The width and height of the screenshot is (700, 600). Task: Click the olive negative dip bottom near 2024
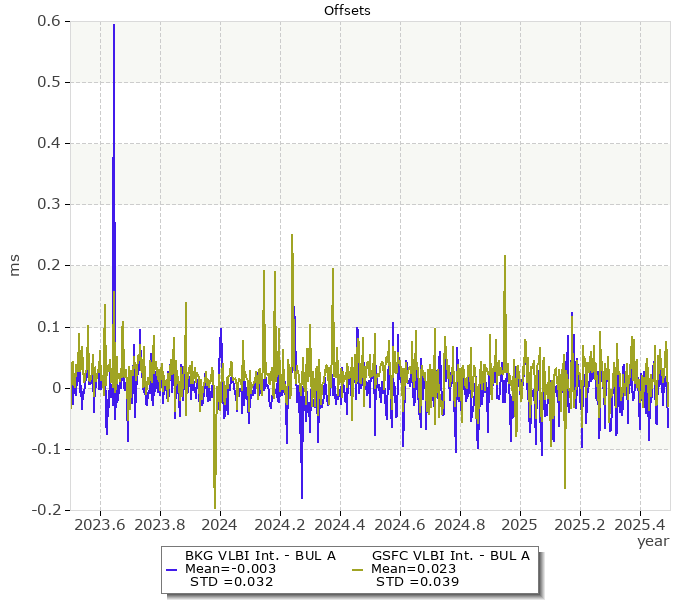[x=215, y=508]
